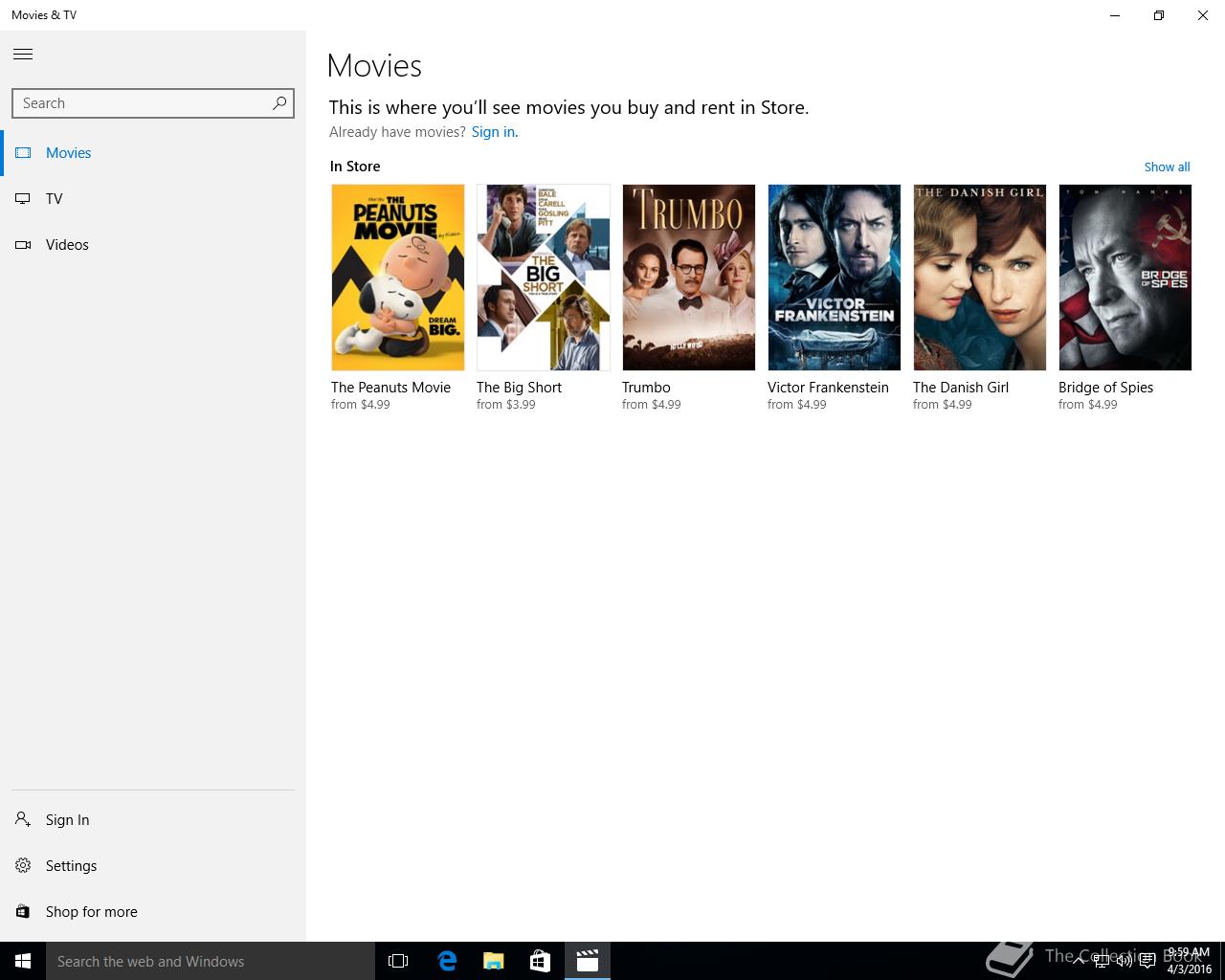The width and height of the screenshot is (1225, 980).
Task: Click the magnifier search icon
Action: 279,103
